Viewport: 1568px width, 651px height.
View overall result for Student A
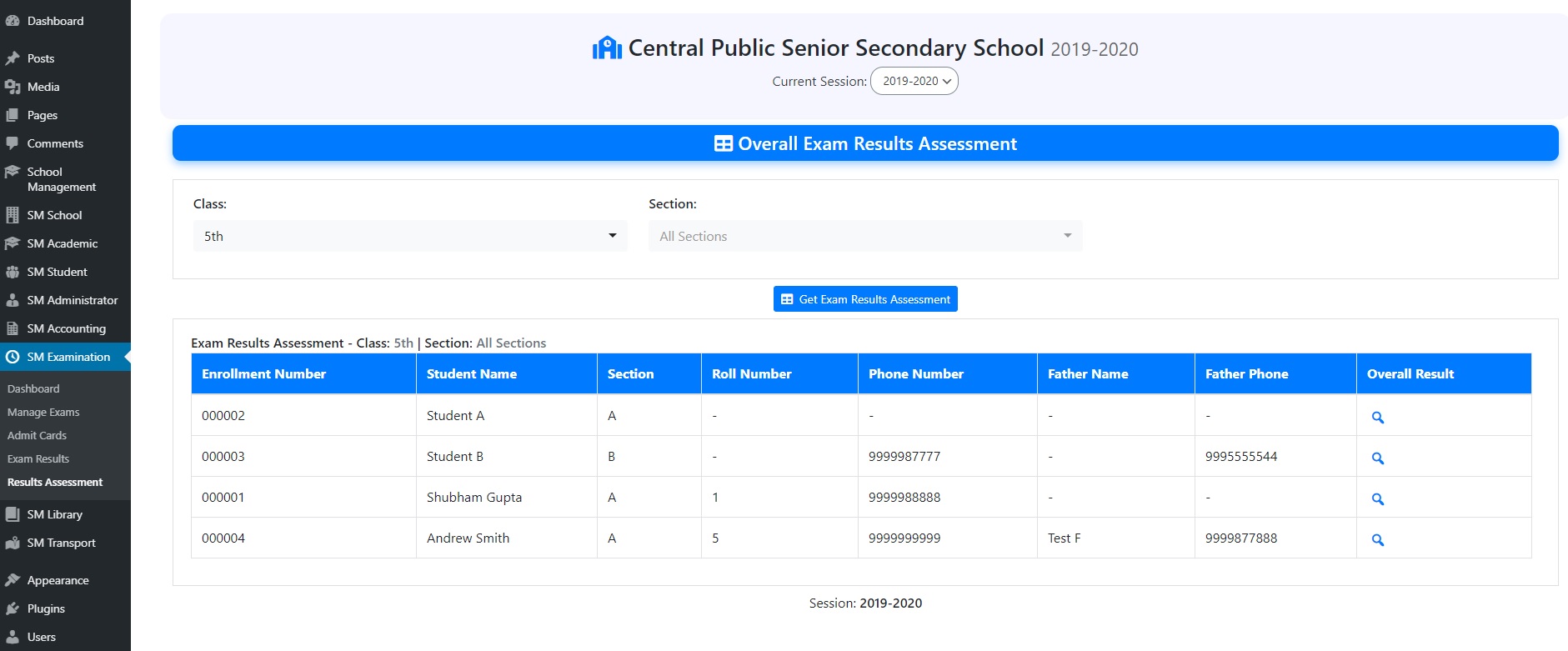click(x=1378, y=417)
